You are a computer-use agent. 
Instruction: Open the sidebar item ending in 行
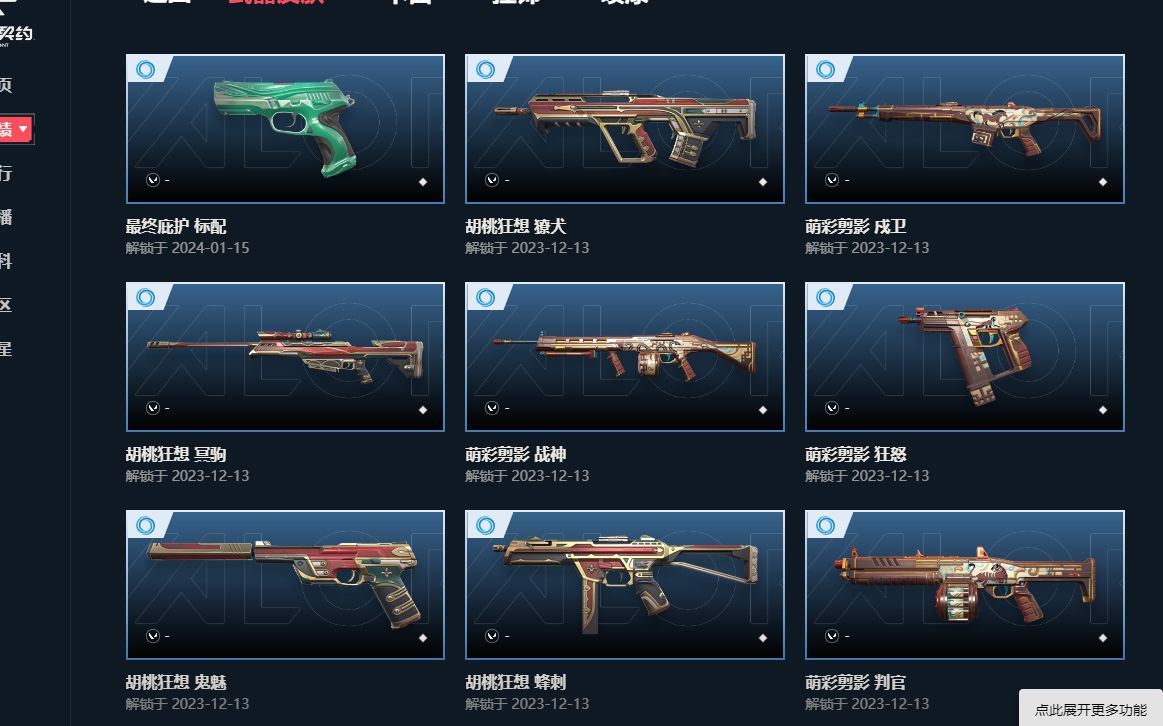6,174
